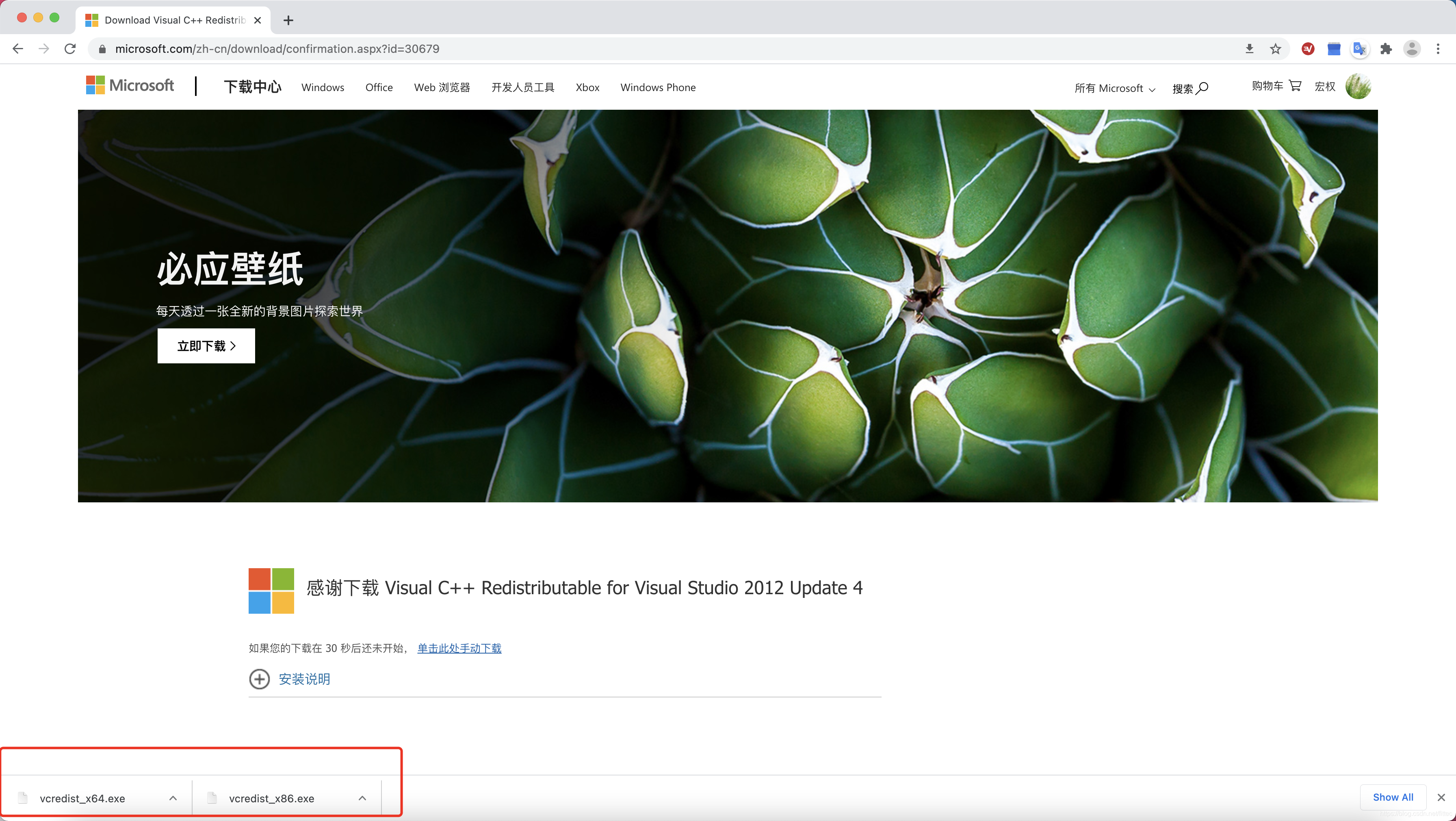Click the Microsoft logo in header

130,85
